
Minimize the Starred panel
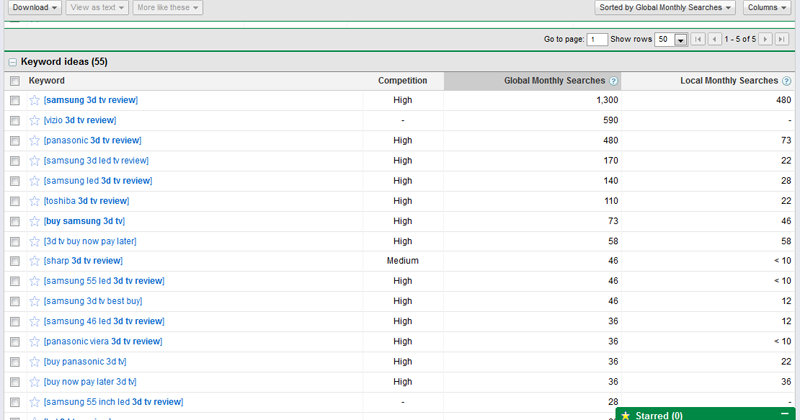[785, 414]
